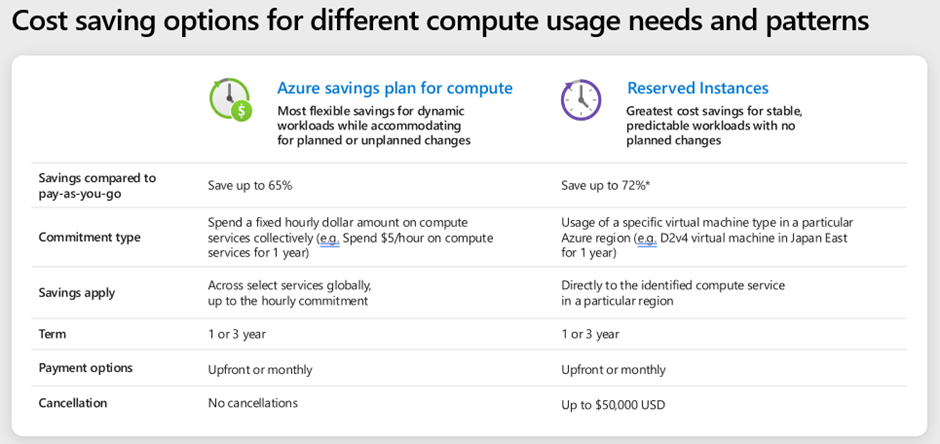Select the Term row label

[x=52, y=334]
